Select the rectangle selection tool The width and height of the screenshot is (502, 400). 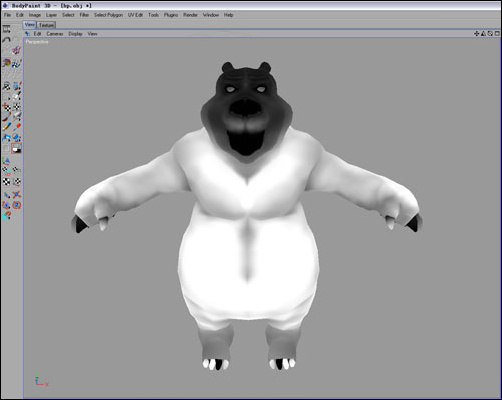coord(6,97)
